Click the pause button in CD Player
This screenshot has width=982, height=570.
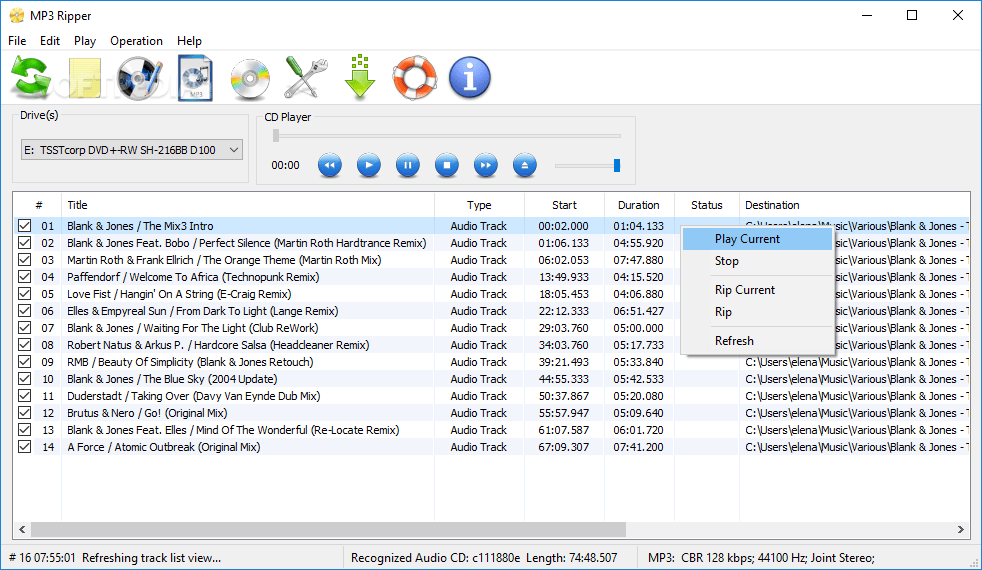(408, 165)
